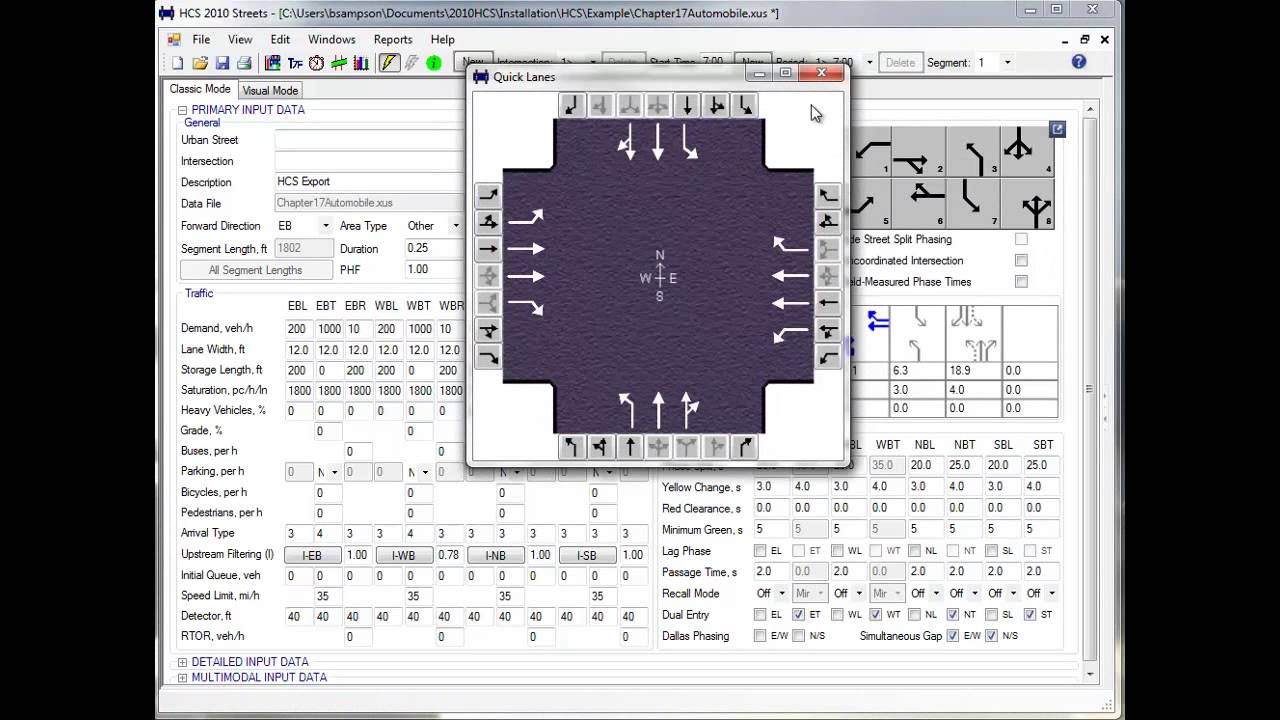This screenshot has width=1280, height=720.
Task: Toggle Field-Measured Phase Times checkbox
Action: 1021,282
